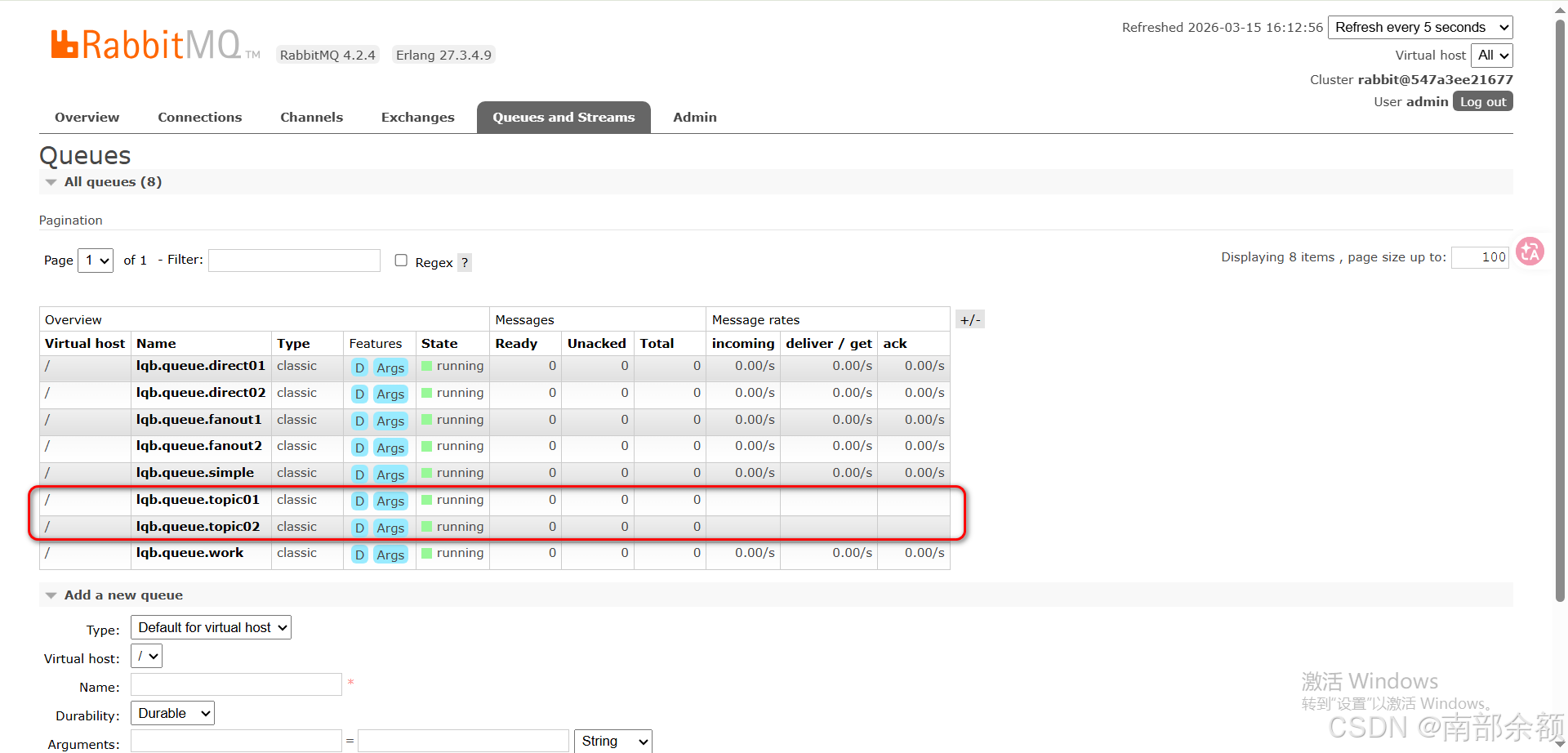Image resolution: width=1568 pixels, height=753 pixels.
Task: Click the Filter text field
Action: tap(294, 261)
